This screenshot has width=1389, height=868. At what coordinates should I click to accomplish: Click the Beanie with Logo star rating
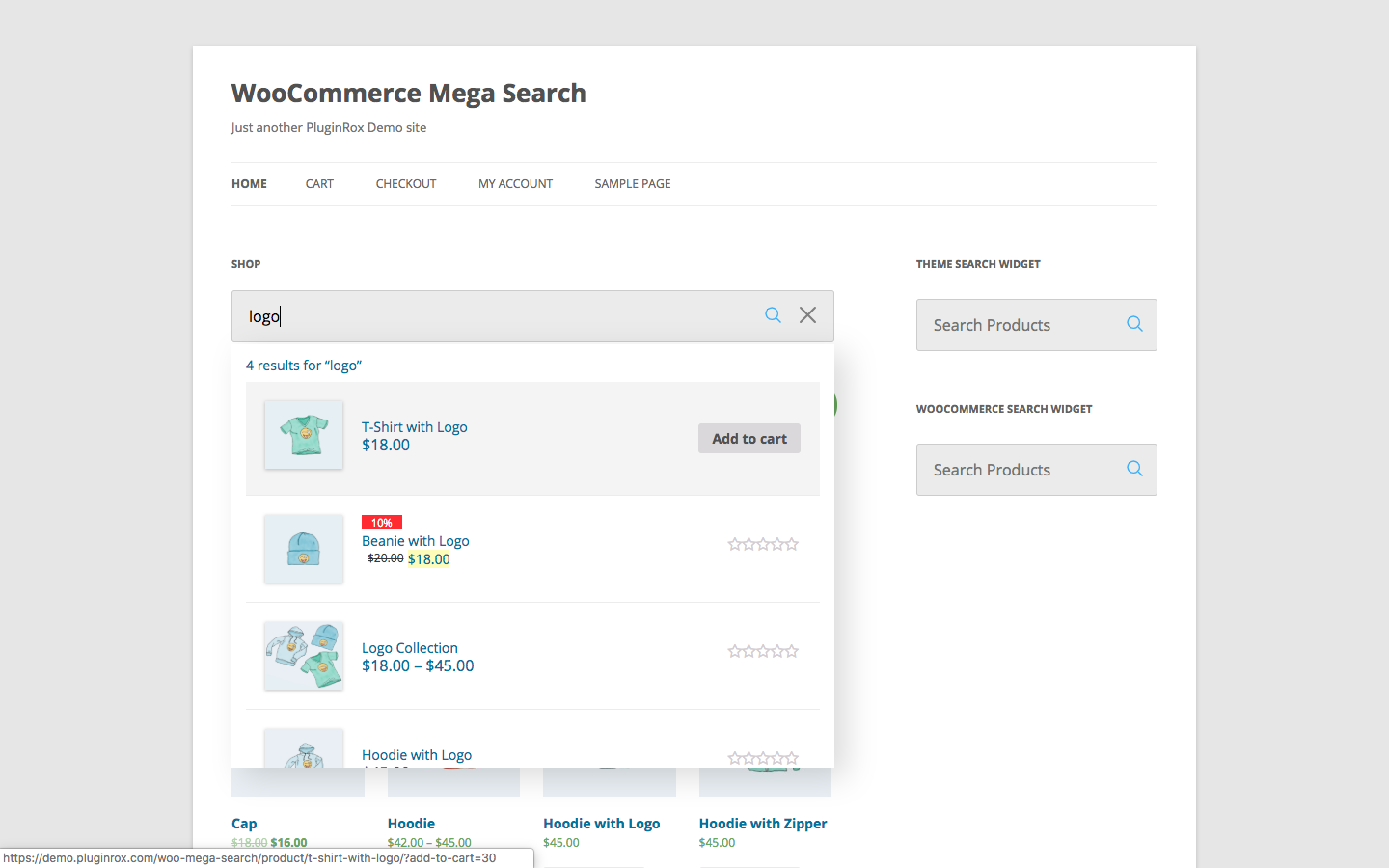pos(763,545)
